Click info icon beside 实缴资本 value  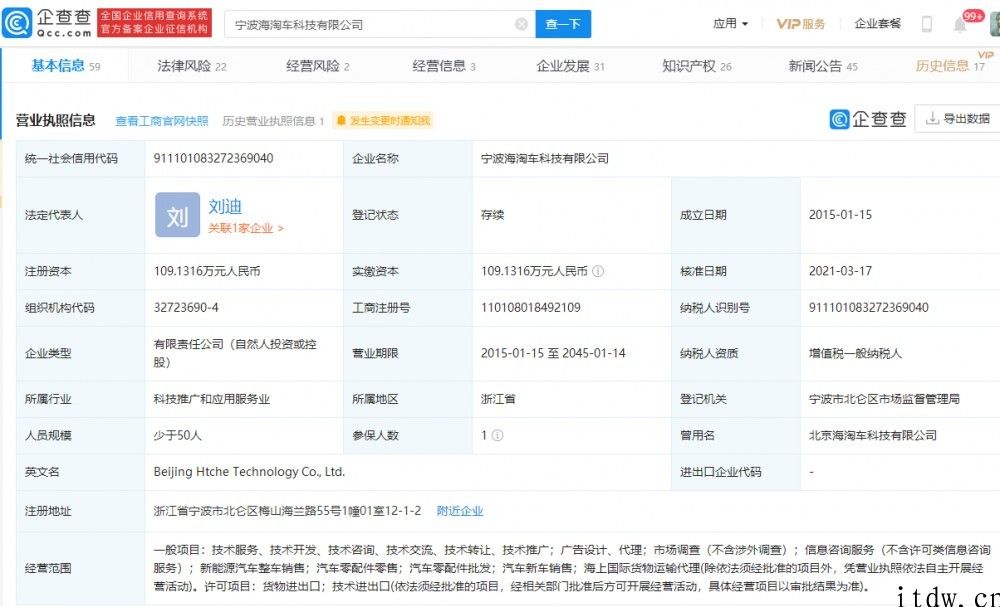click(598, 271)
